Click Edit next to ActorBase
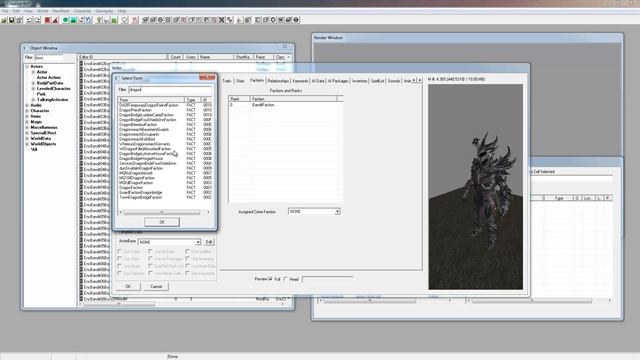640x360 pixels. [x=209, y=242]
